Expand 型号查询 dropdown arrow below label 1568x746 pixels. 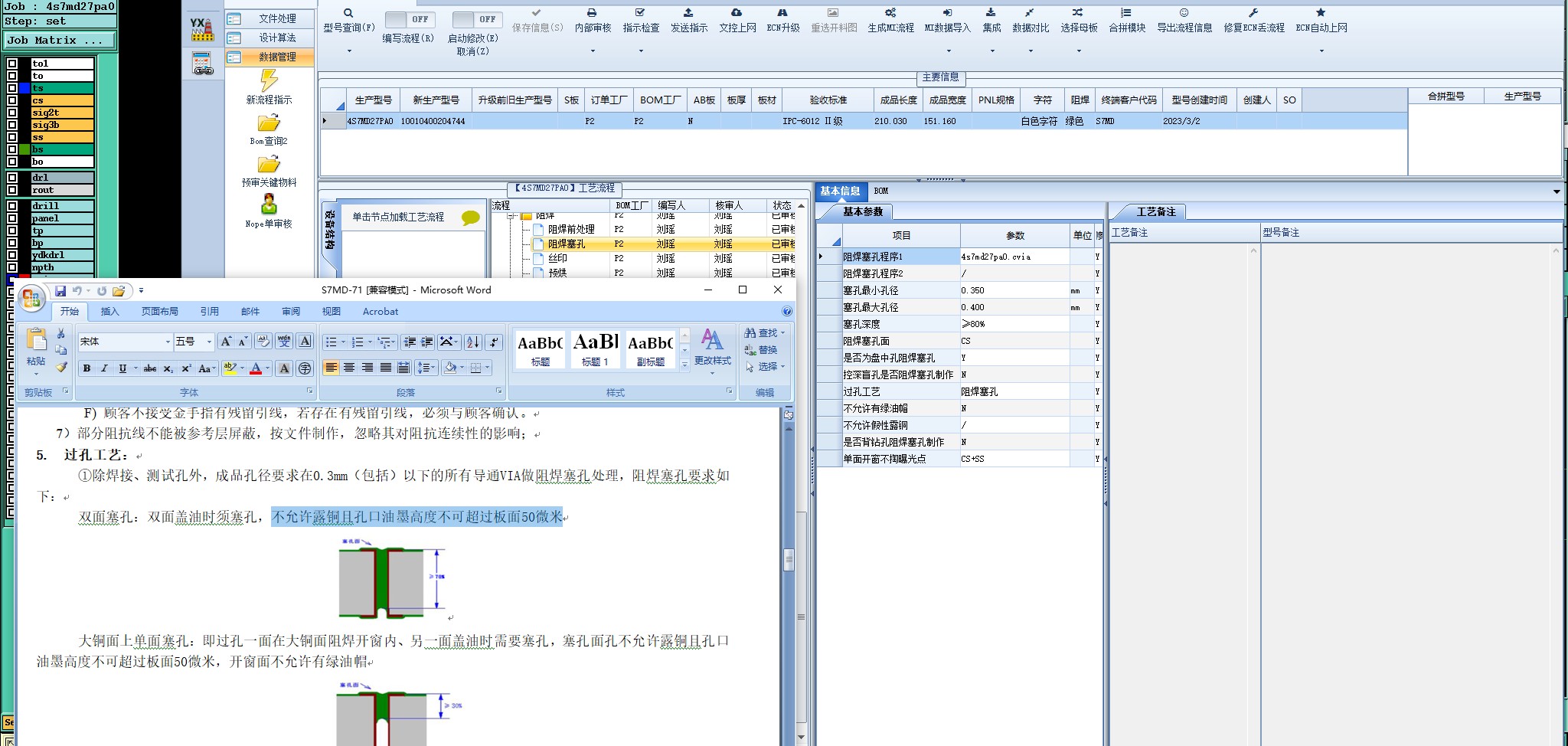(349, 51)
